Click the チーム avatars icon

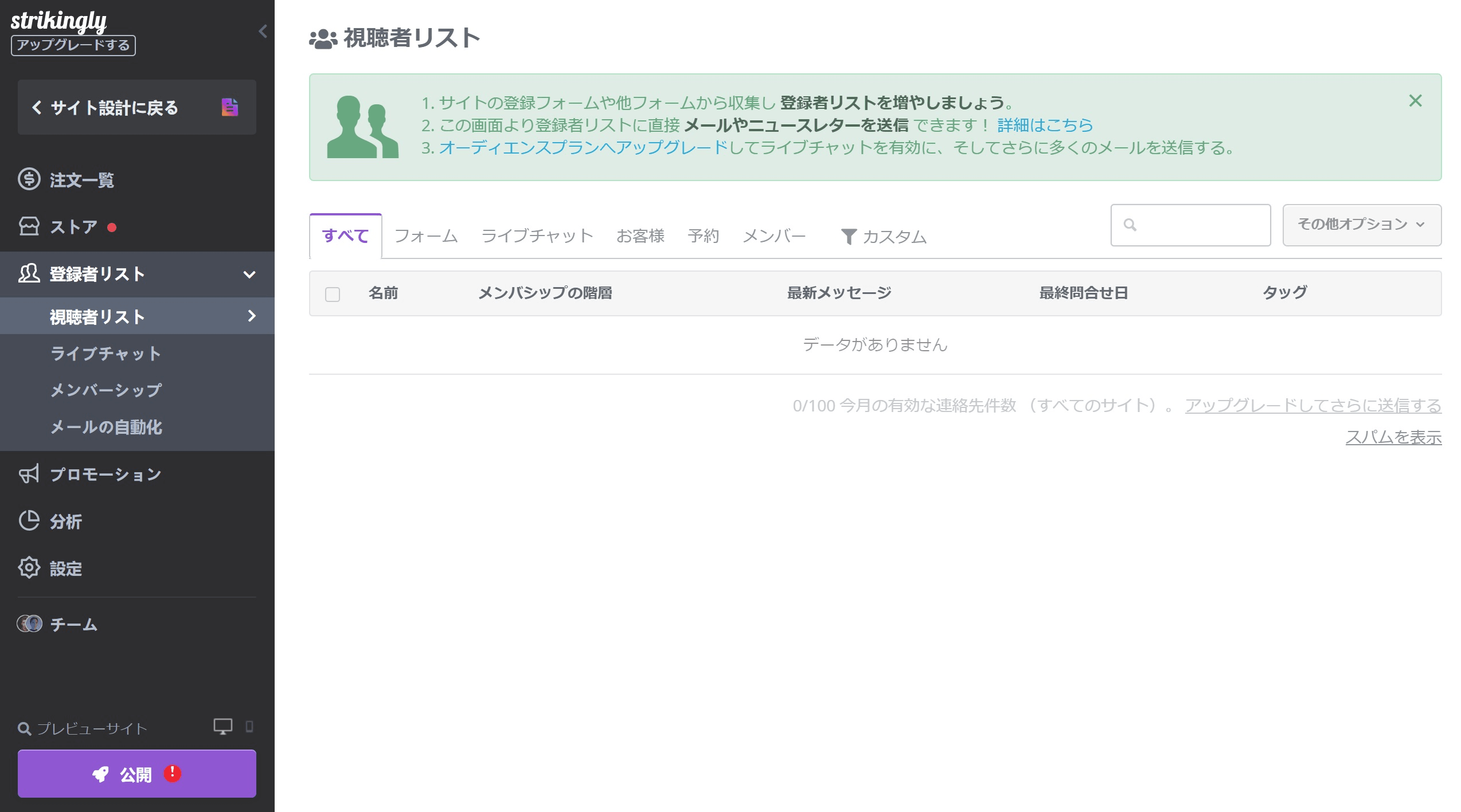(x=29, y=623)
